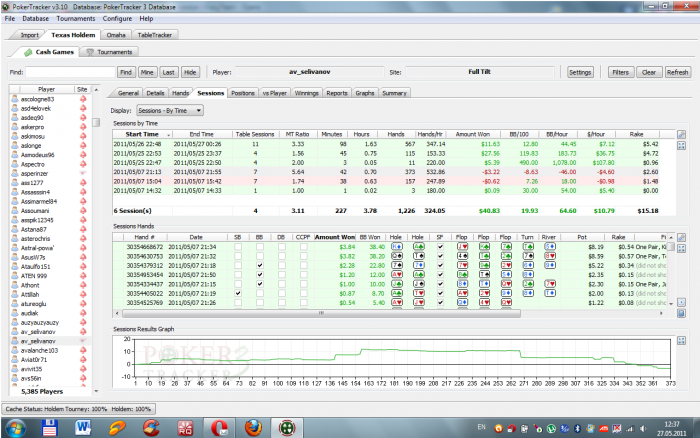Click the Find player search field
700x438 pixels.
tap(69, 73)
